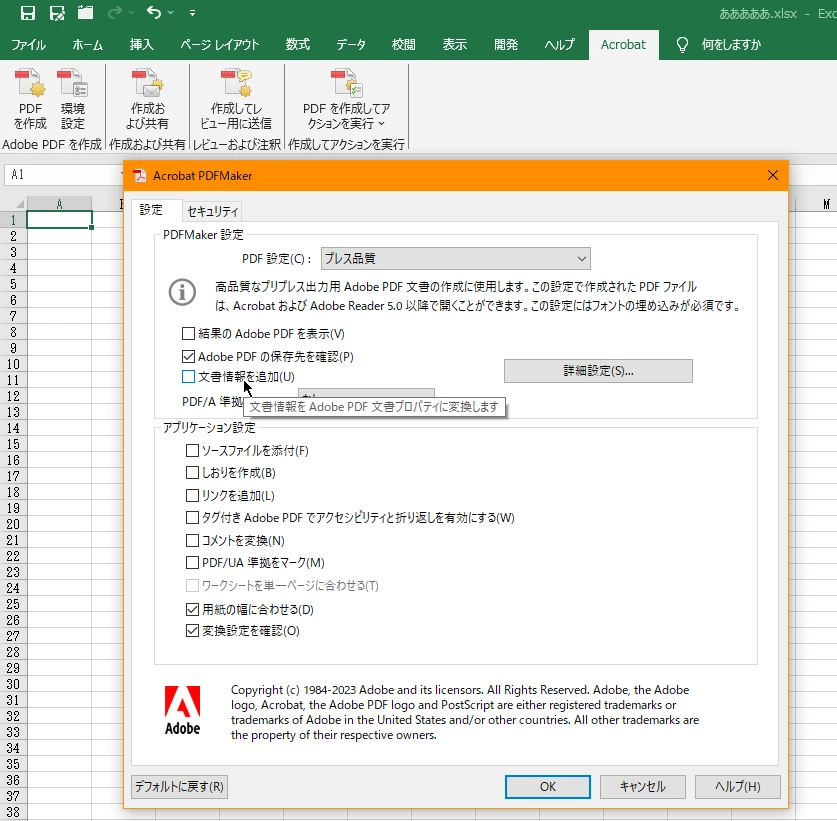Viewport: 837px width, 821px height.
Task: Open the ファイル menu tab
Action: pos(29,45)
